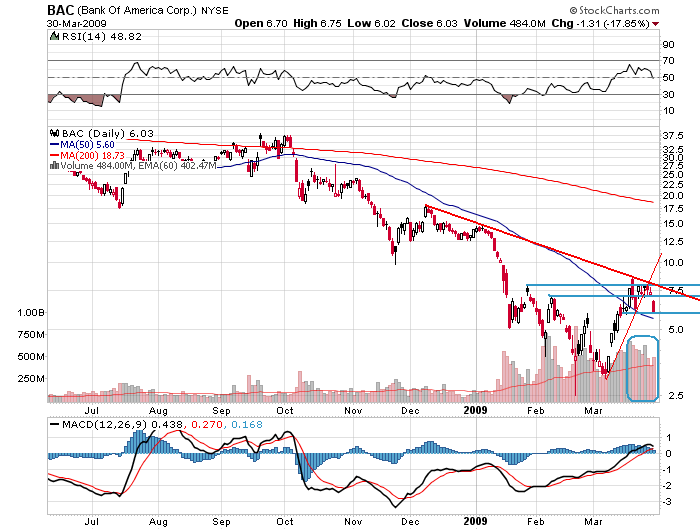700x530 pixels.
Task: Click the 750M volume axis label
Action: [x=31, y=335]
